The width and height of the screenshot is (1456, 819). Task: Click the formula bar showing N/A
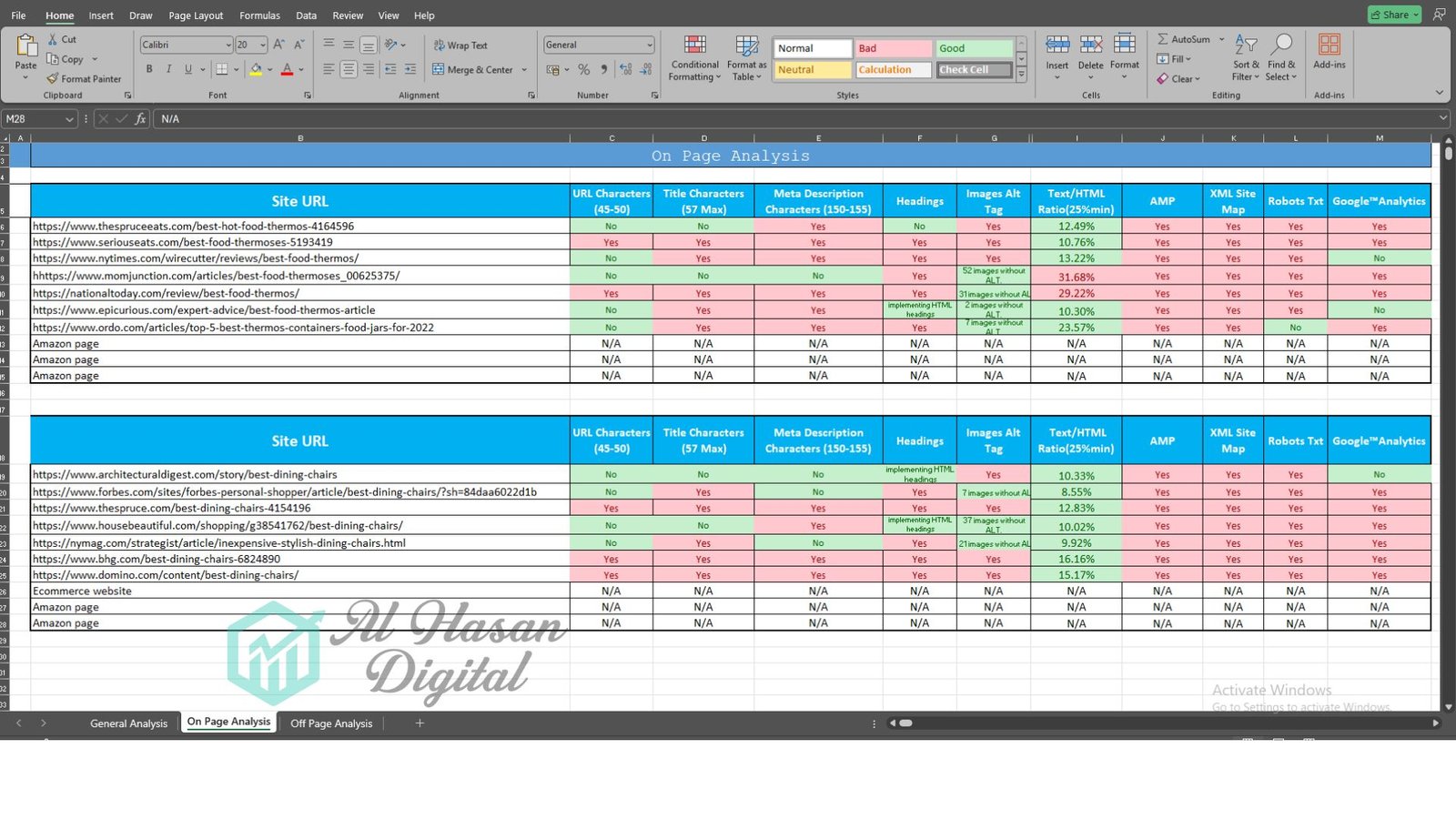[801, 119]
